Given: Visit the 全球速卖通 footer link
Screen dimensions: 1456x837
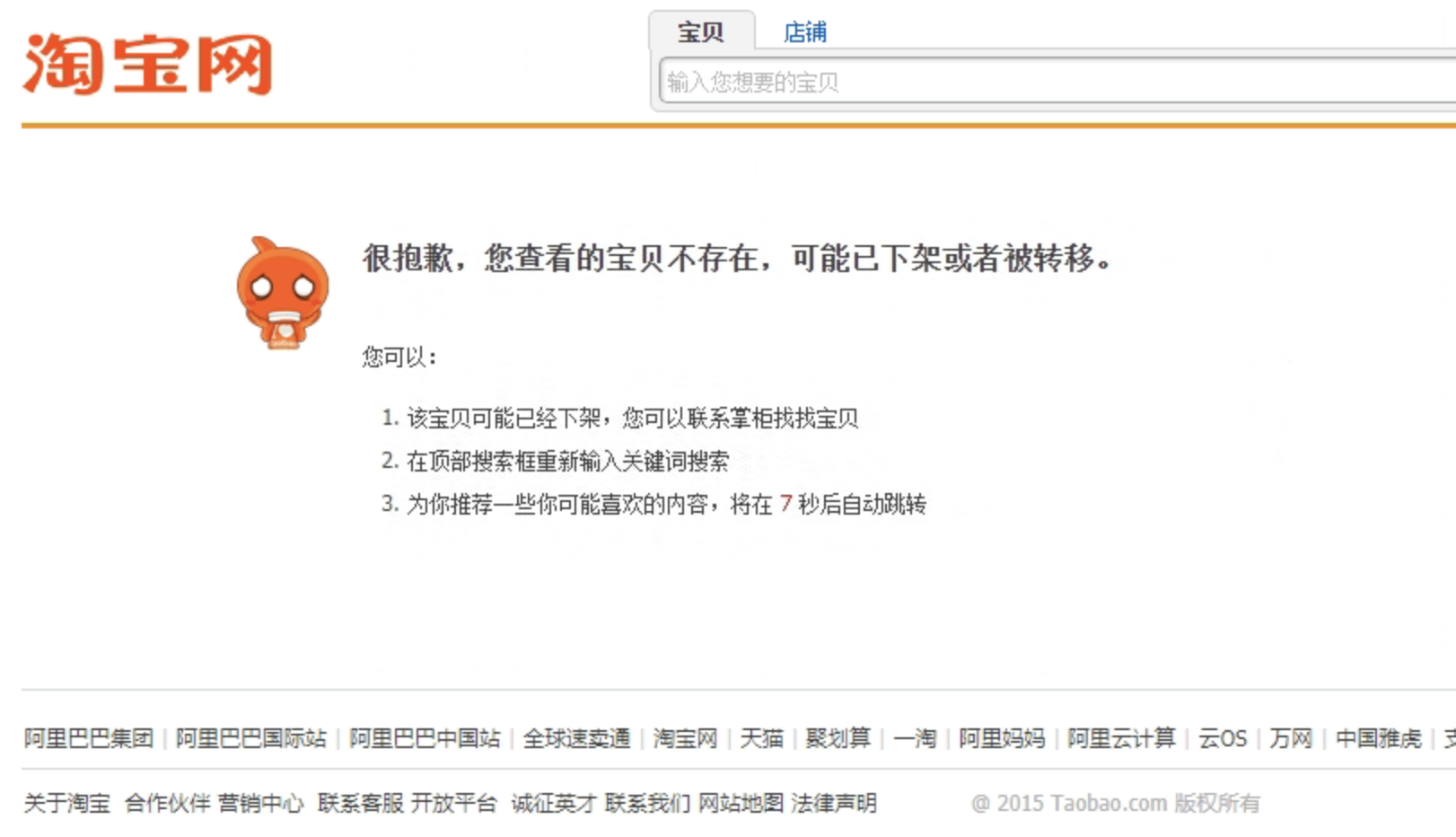Looking at the screenshot, I should click(x=576, y=738).
